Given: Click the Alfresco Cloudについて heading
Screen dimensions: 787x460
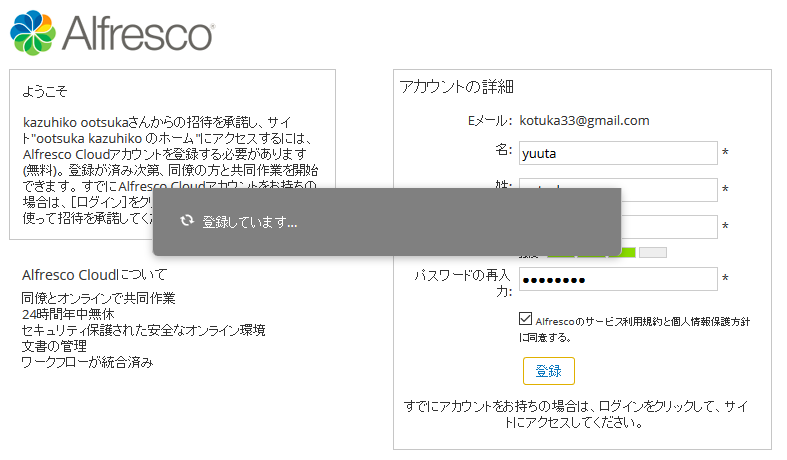Looking at the screenshot, I should [x=94, y=275].
